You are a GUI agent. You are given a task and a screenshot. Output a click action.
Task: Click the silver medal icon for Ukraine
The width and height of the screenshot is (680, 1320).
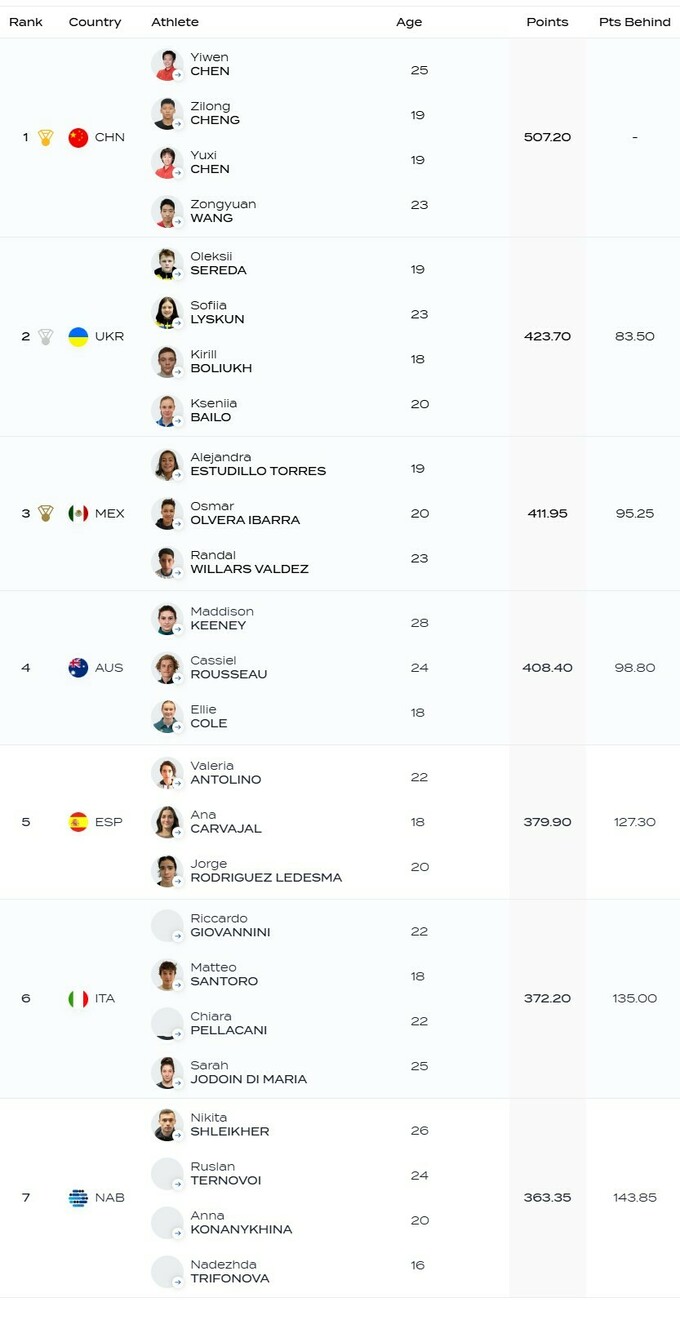coord(45,337)
